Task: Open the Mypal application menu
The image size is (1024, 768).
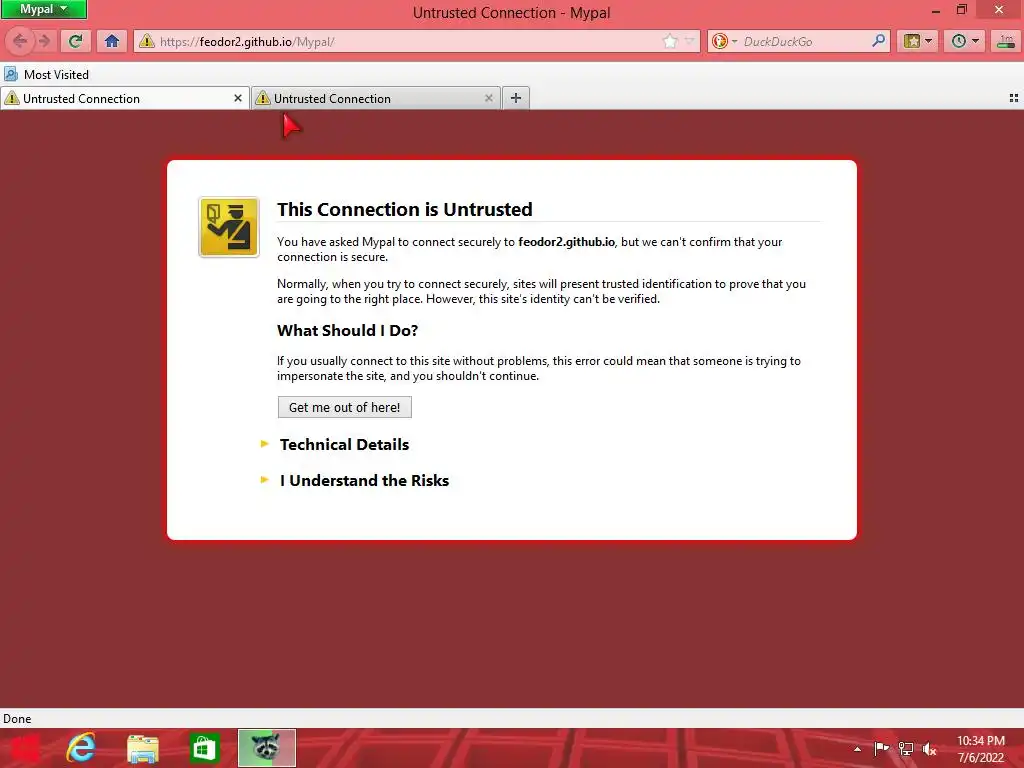Action: (x=43, y=9)
